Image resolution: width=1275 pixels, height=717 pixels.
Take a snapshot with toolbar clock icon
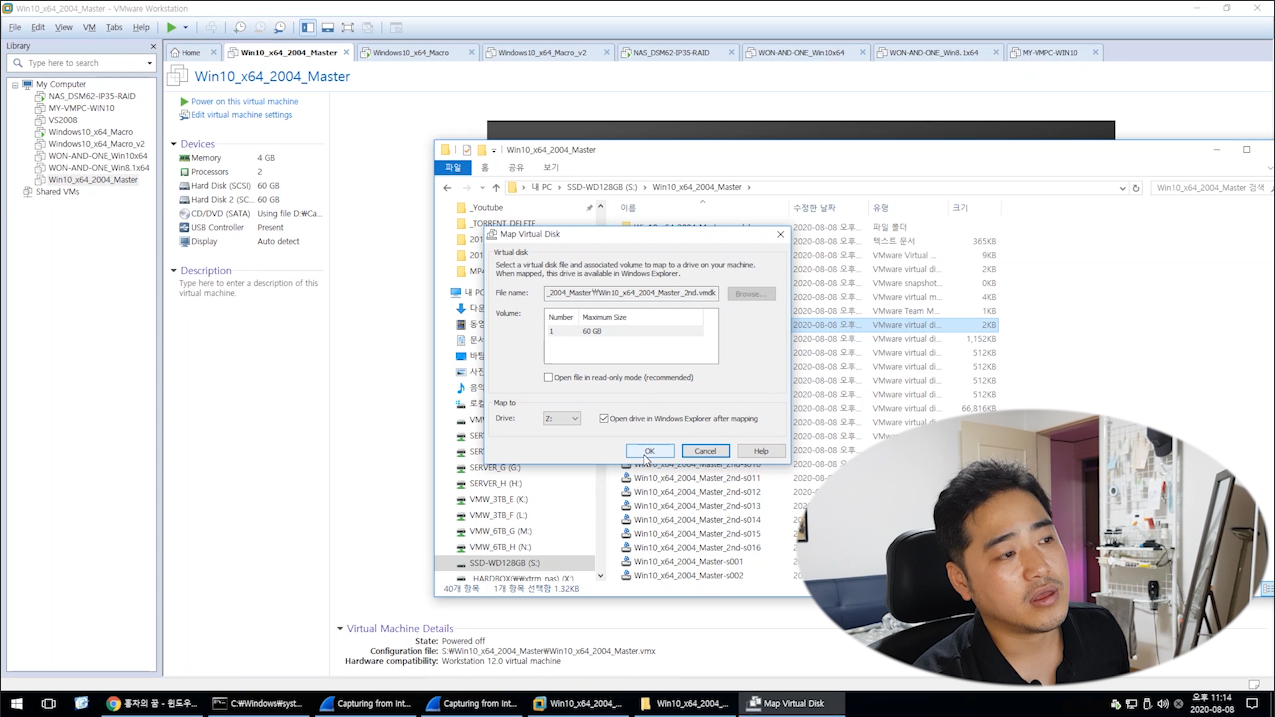point(240,27)
